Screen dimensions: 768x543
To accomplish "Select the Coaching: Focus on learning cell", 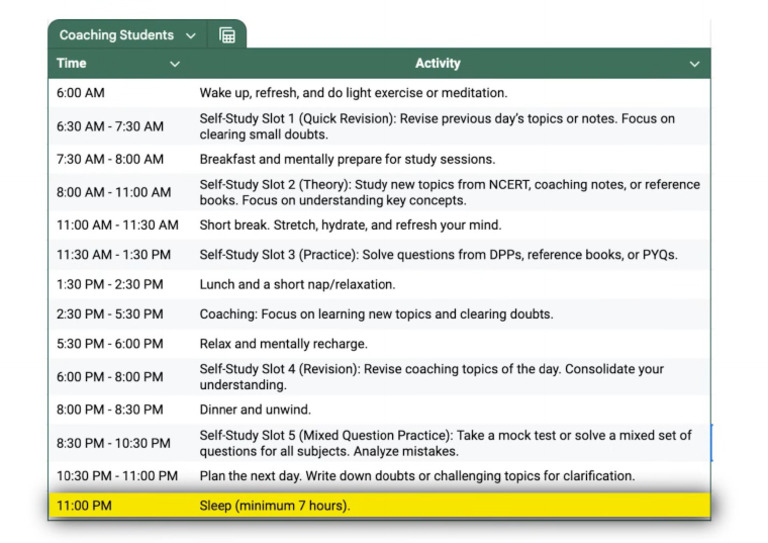I will pyautogui.click(x=451, y=314).
